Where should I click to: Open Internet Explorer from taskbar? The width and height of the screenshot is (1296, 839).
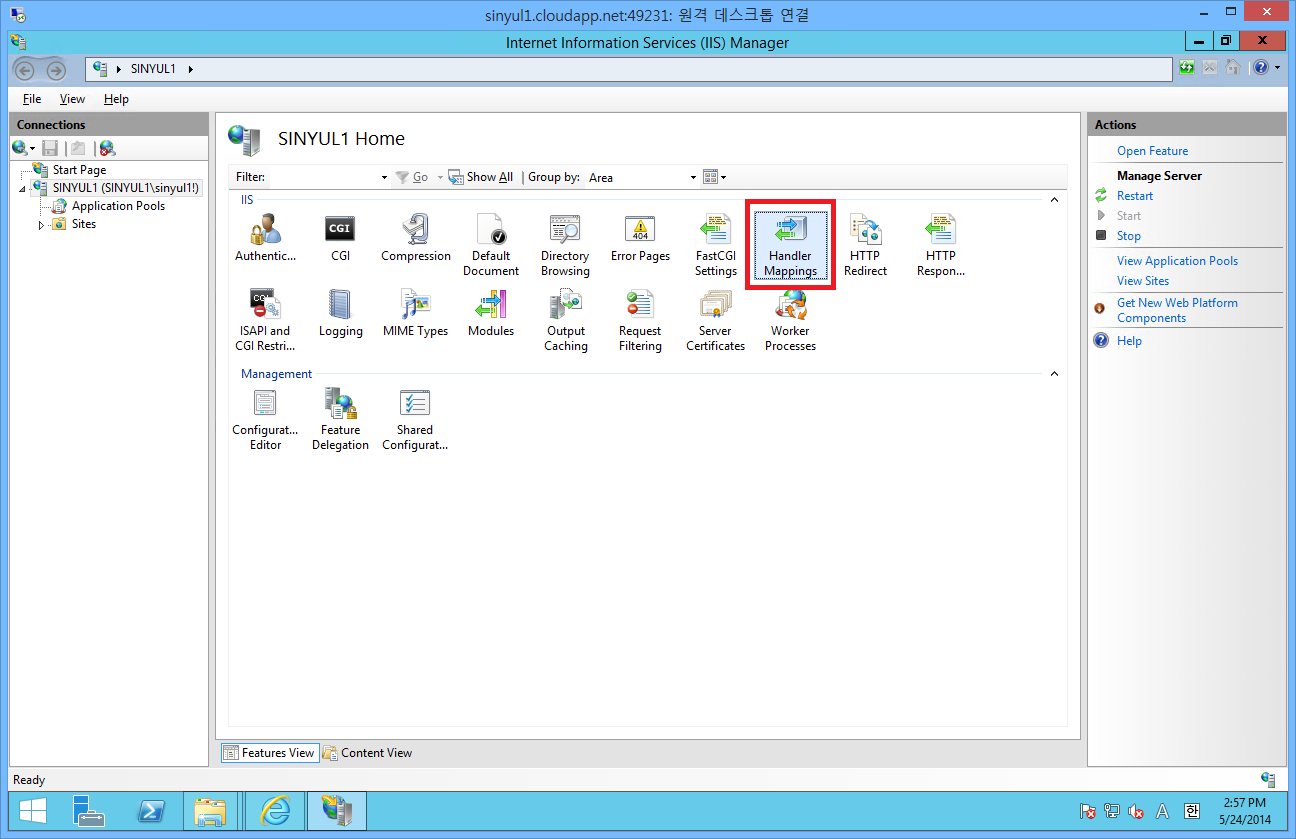tap(274, 810)
